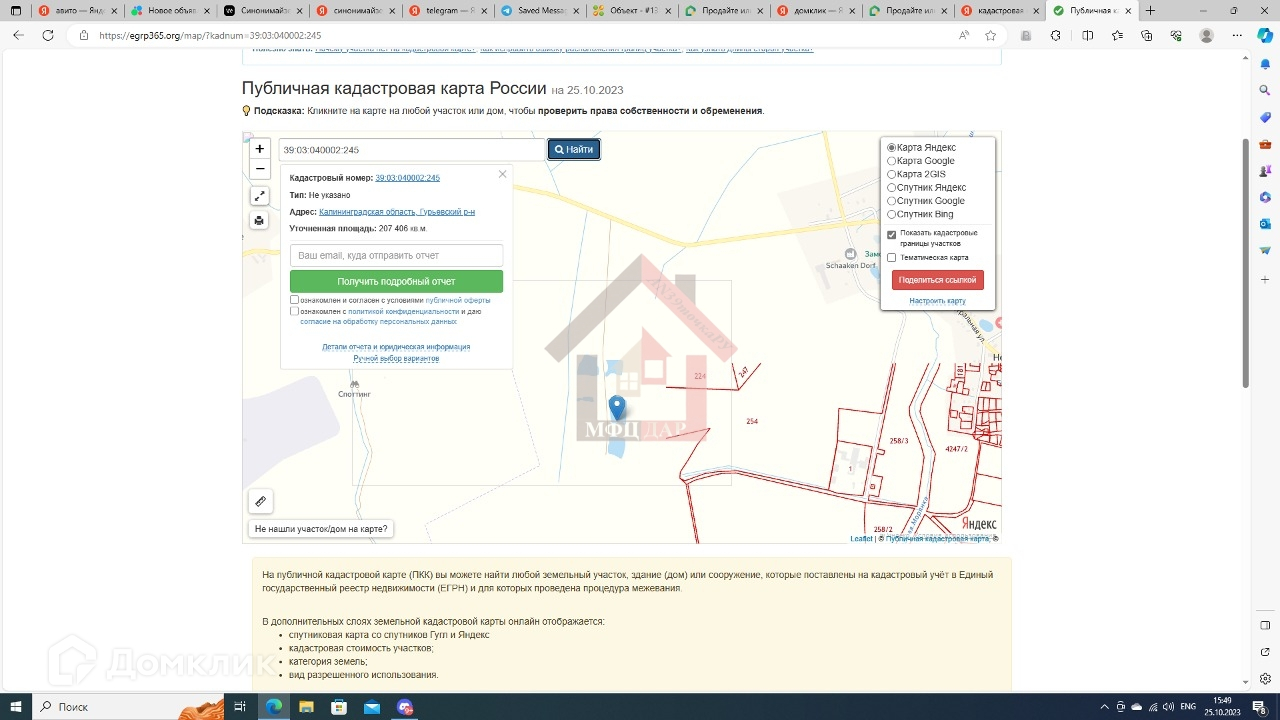The height and width of the screenshot is (720, 1280).
Task: Select Карта 2GIS map layer
Action: pos(892,174)
